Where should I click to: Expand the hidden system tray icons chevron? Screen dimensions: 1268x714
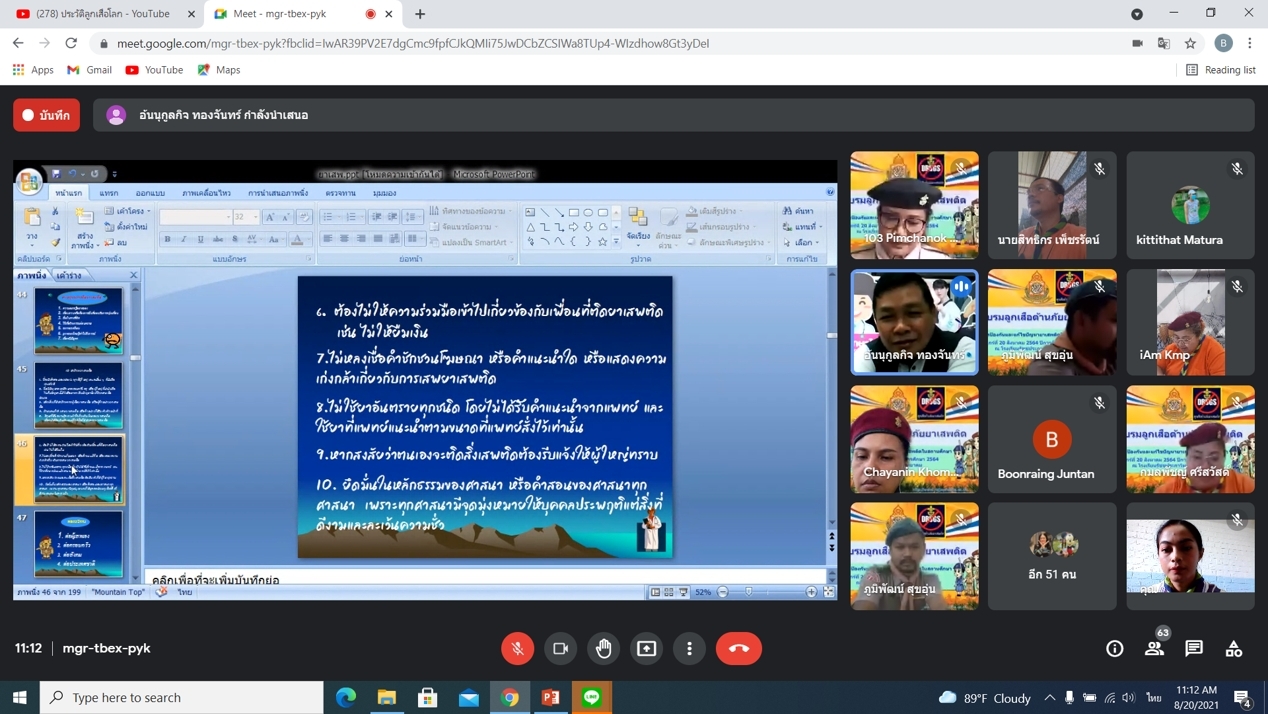click(x=1049, y=697)
